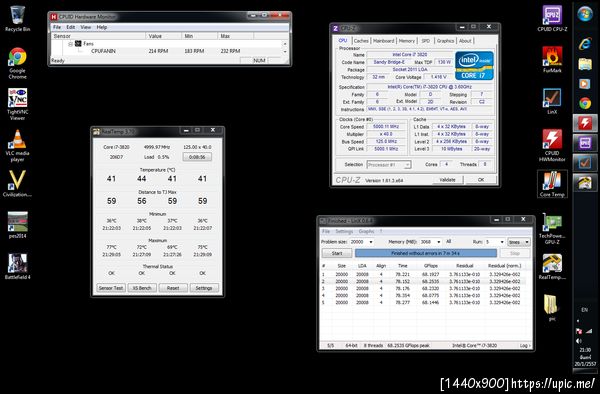Viewport: 600px width, 394px height.
Task: Open the Help menu in HWMonitor
Action: coord(101,27)
